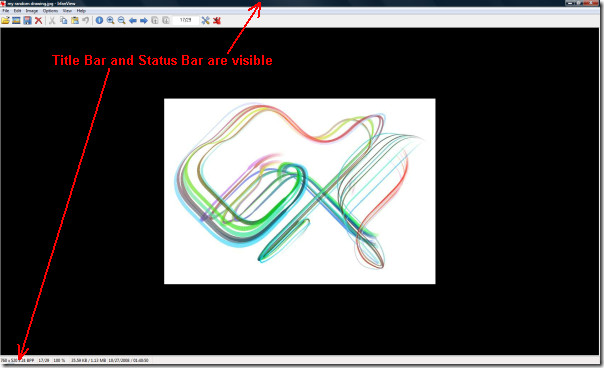Open the Help menu
Screen dimensions: 604x368
point(81,11)
